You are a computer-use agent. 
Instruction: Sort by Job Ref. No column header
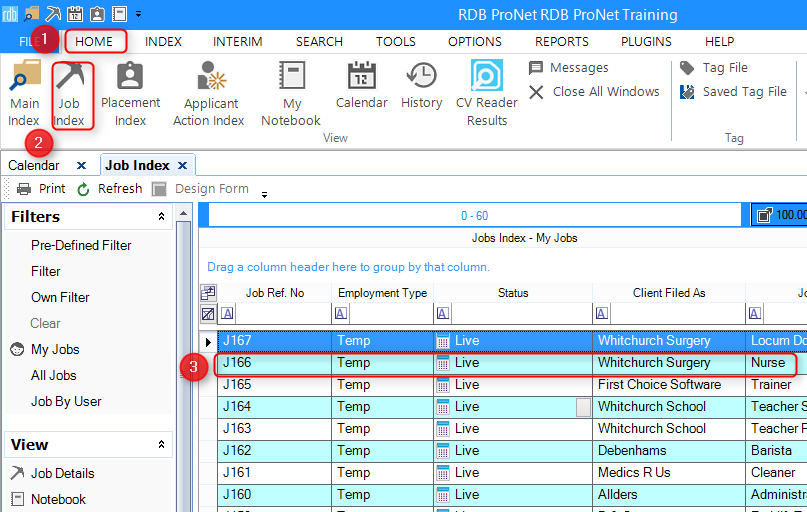(275, 293)
